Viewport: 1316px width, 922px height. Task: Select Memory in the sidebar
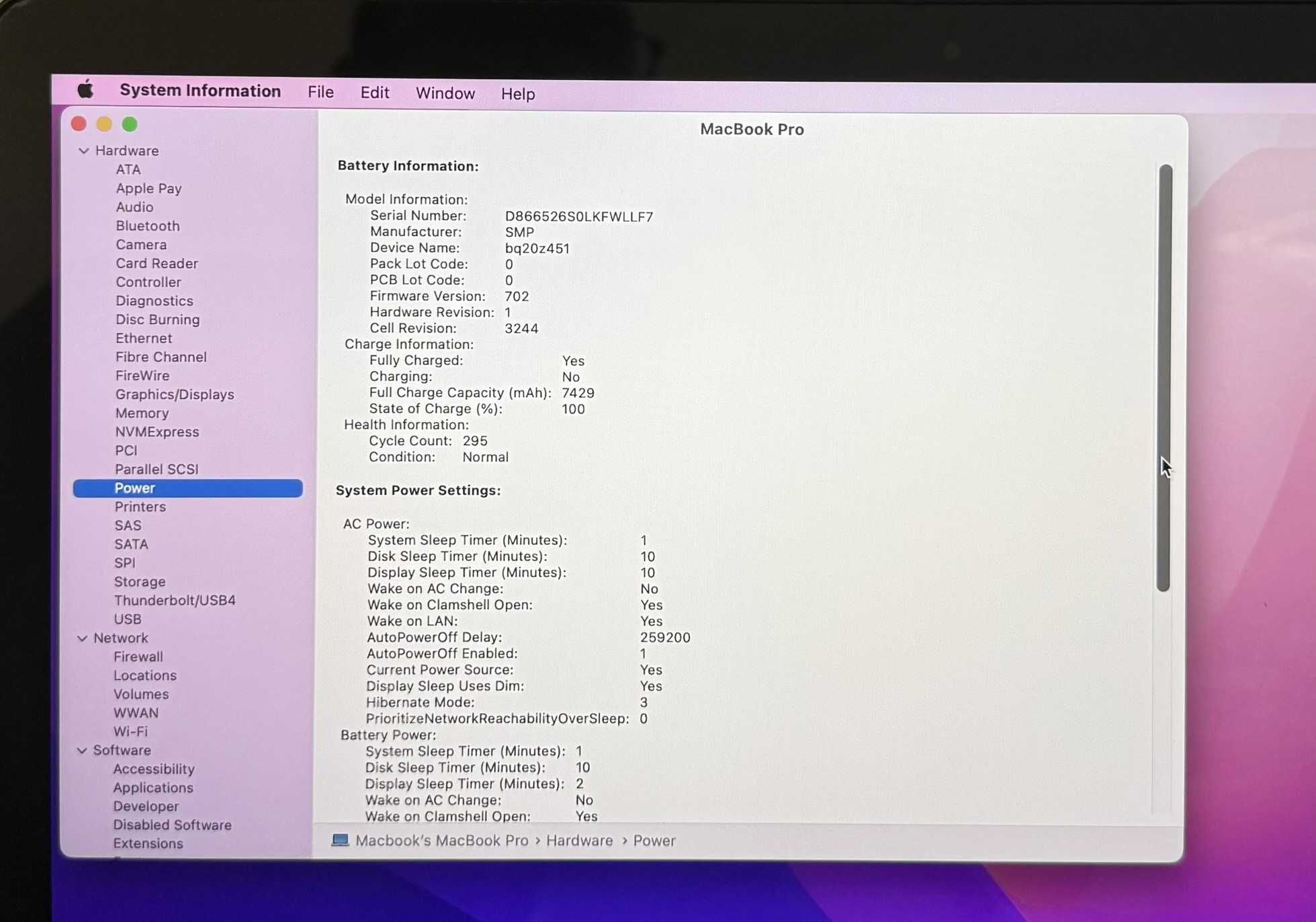coord(142,413)
